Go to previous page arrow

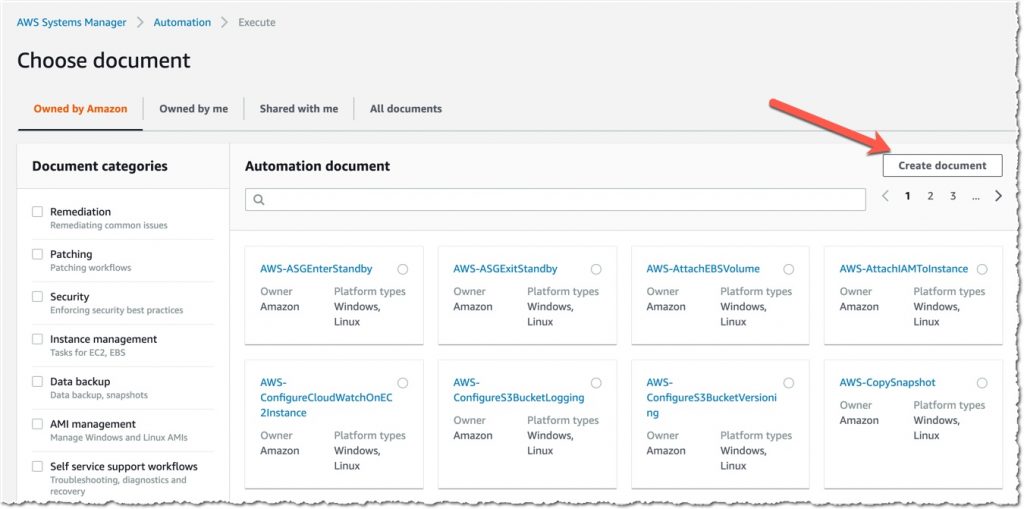[x=886, y=196]
